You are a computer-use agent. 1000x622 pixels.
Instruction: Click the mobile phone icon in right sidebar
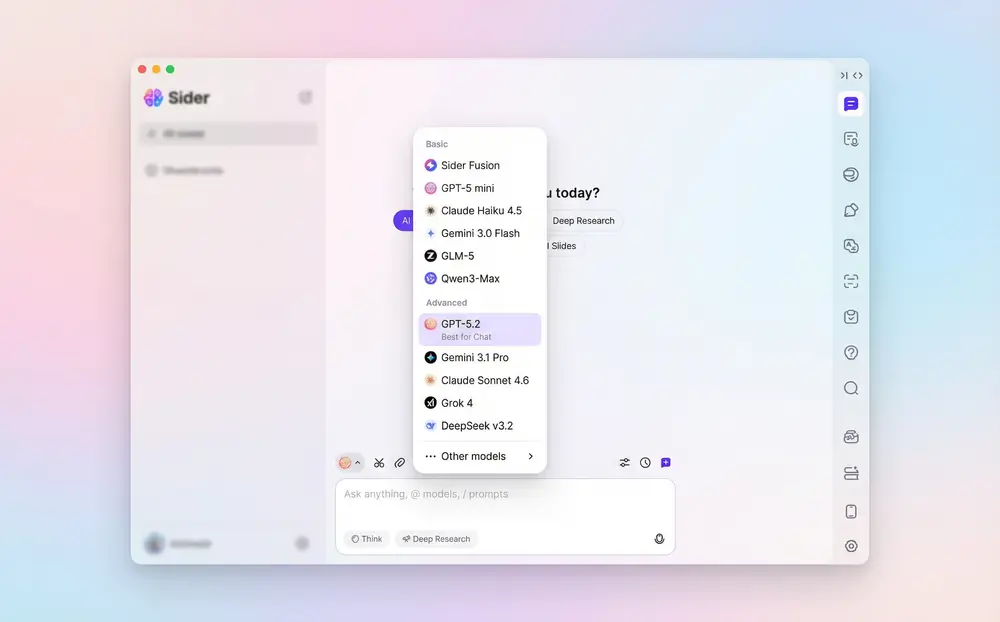click(x=851, y=511)
